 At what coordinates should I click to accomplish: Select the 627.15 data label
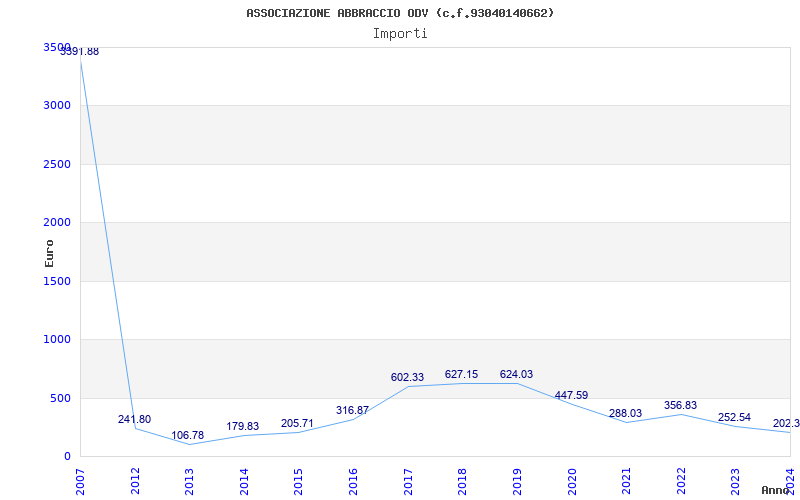(x=461, y=374)
